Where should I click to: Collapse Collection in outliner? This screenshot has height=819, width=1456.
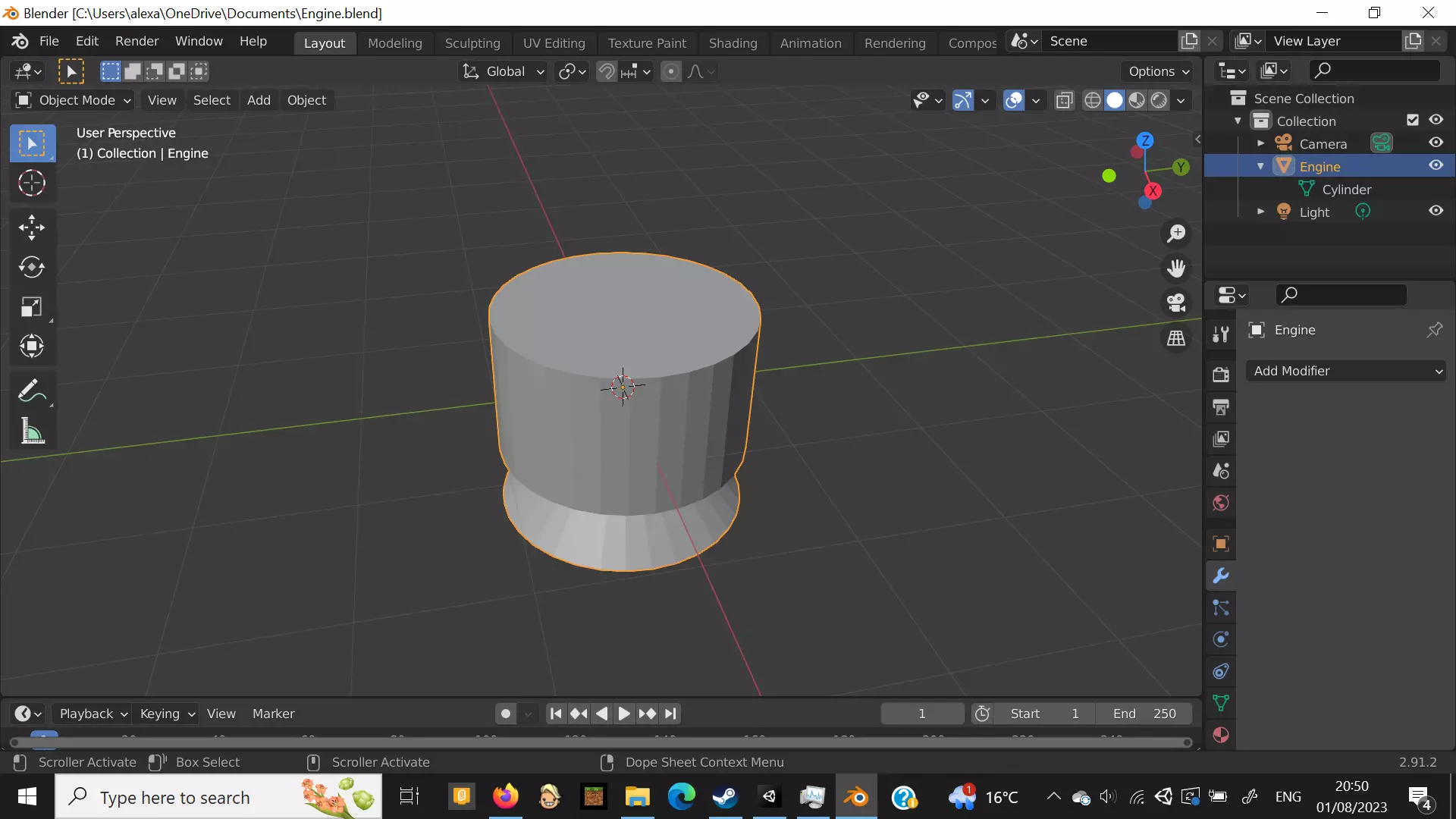pyautogui.click(x=1238, y=121)
